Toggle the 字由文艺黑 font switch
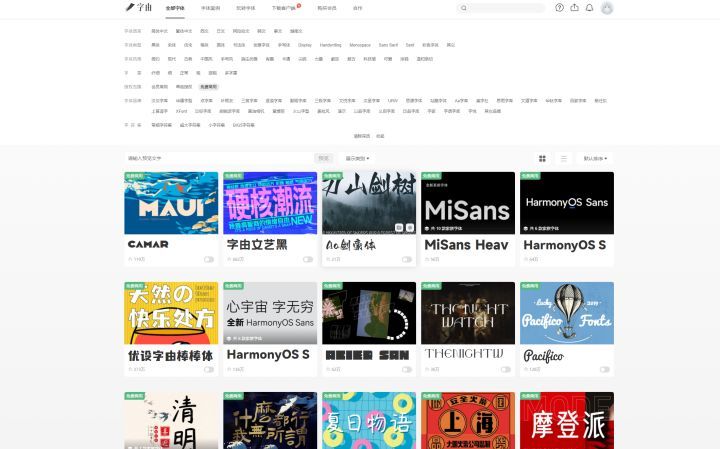 coord(308,259)
